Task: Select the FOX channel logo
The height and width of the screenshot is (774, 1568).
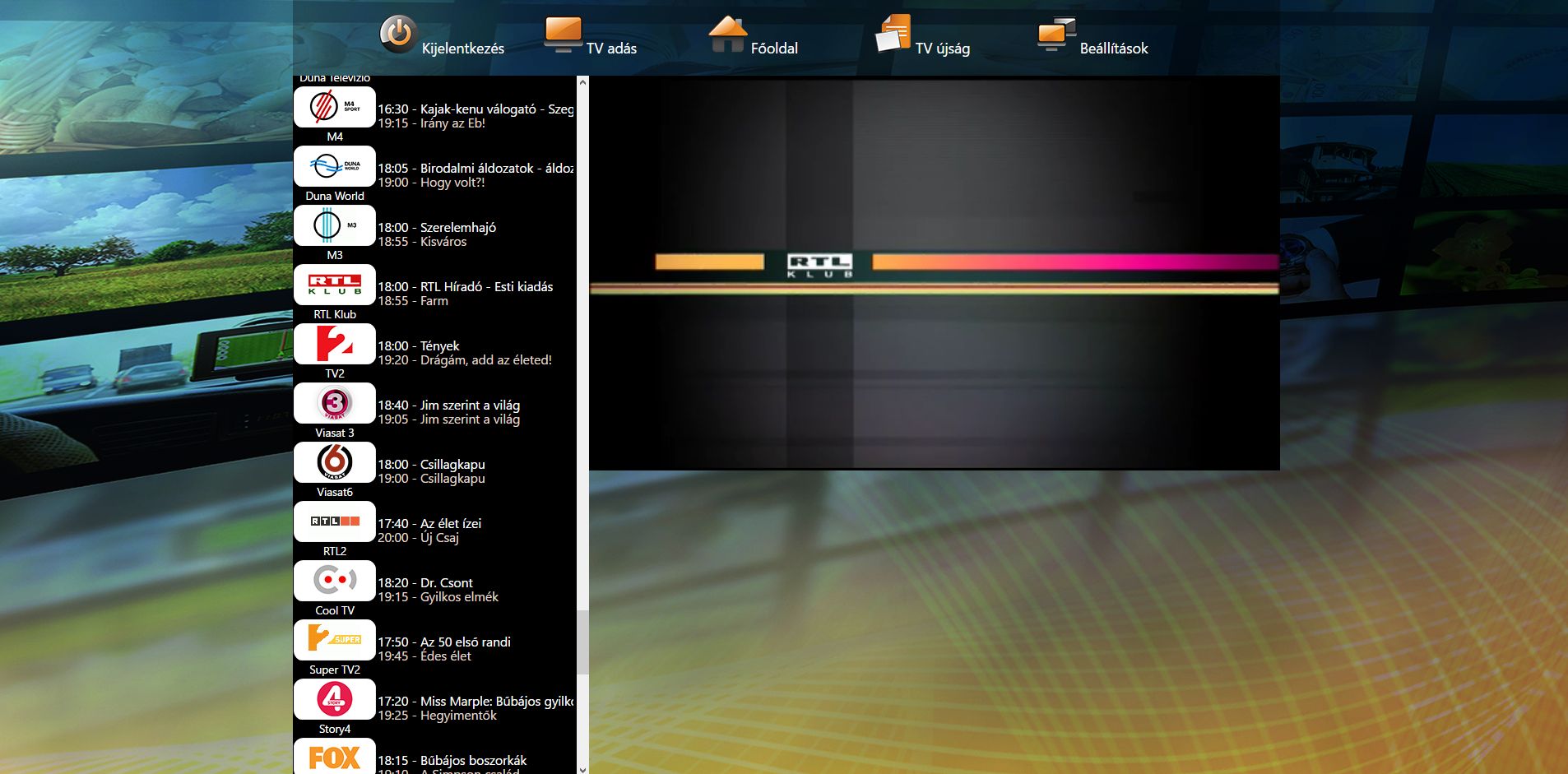Action: (x=335, y=756)
